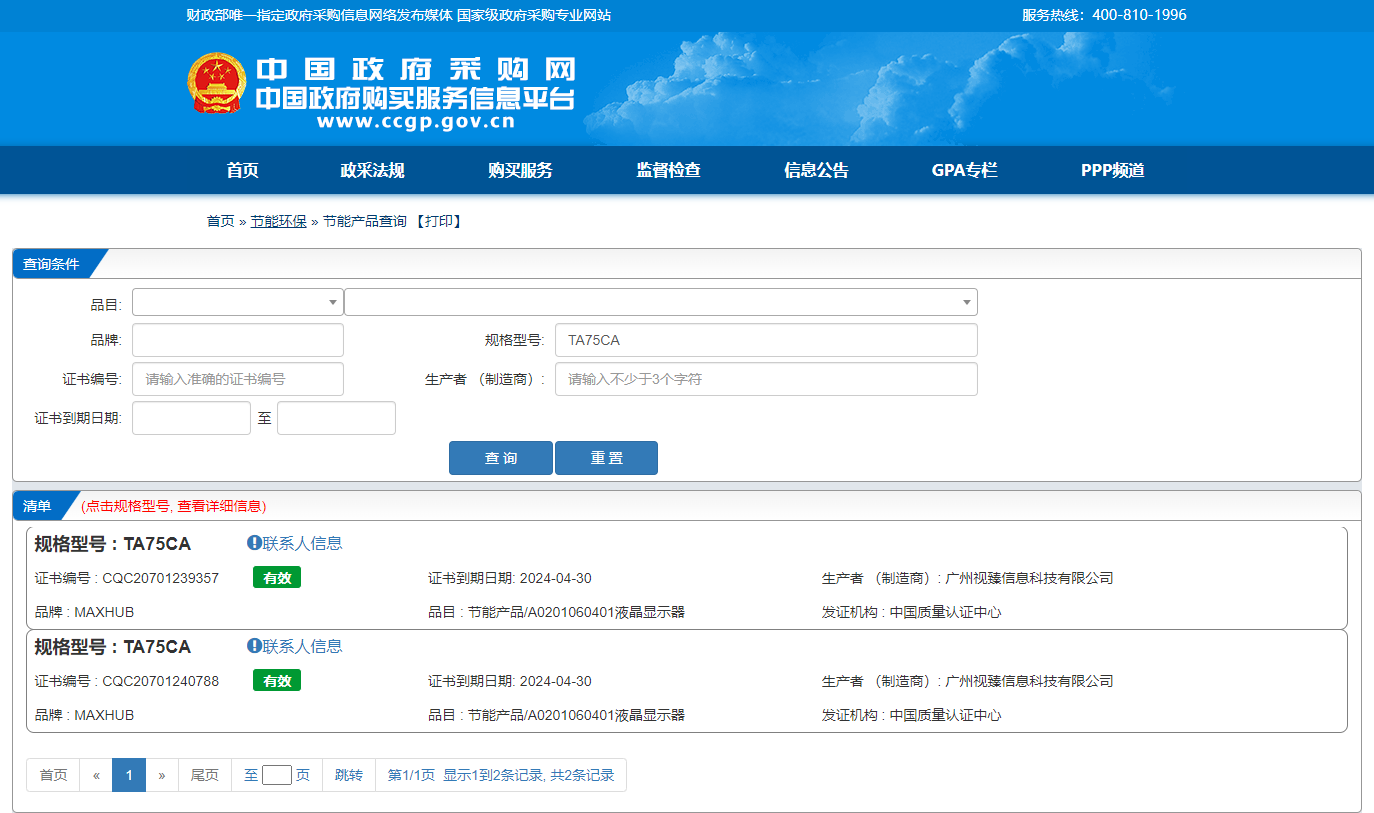Expand the wide second 品目 dropdown
The height and width of the screenshot is (813, 1374).
pos(660,302)
